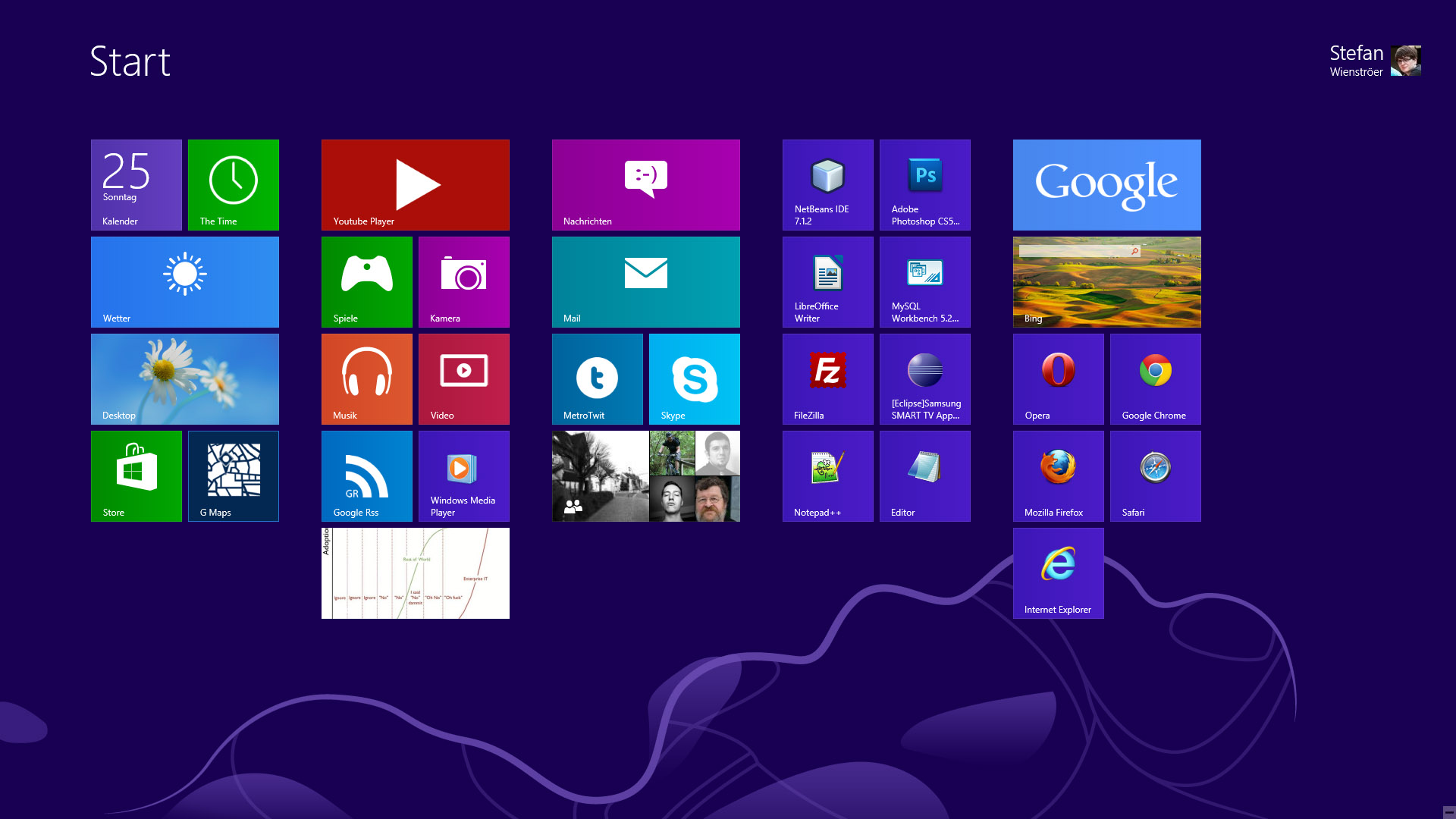Open the Wetter weather tile
This screenshot has height=819, width=1456.
(x=185, y=282)
